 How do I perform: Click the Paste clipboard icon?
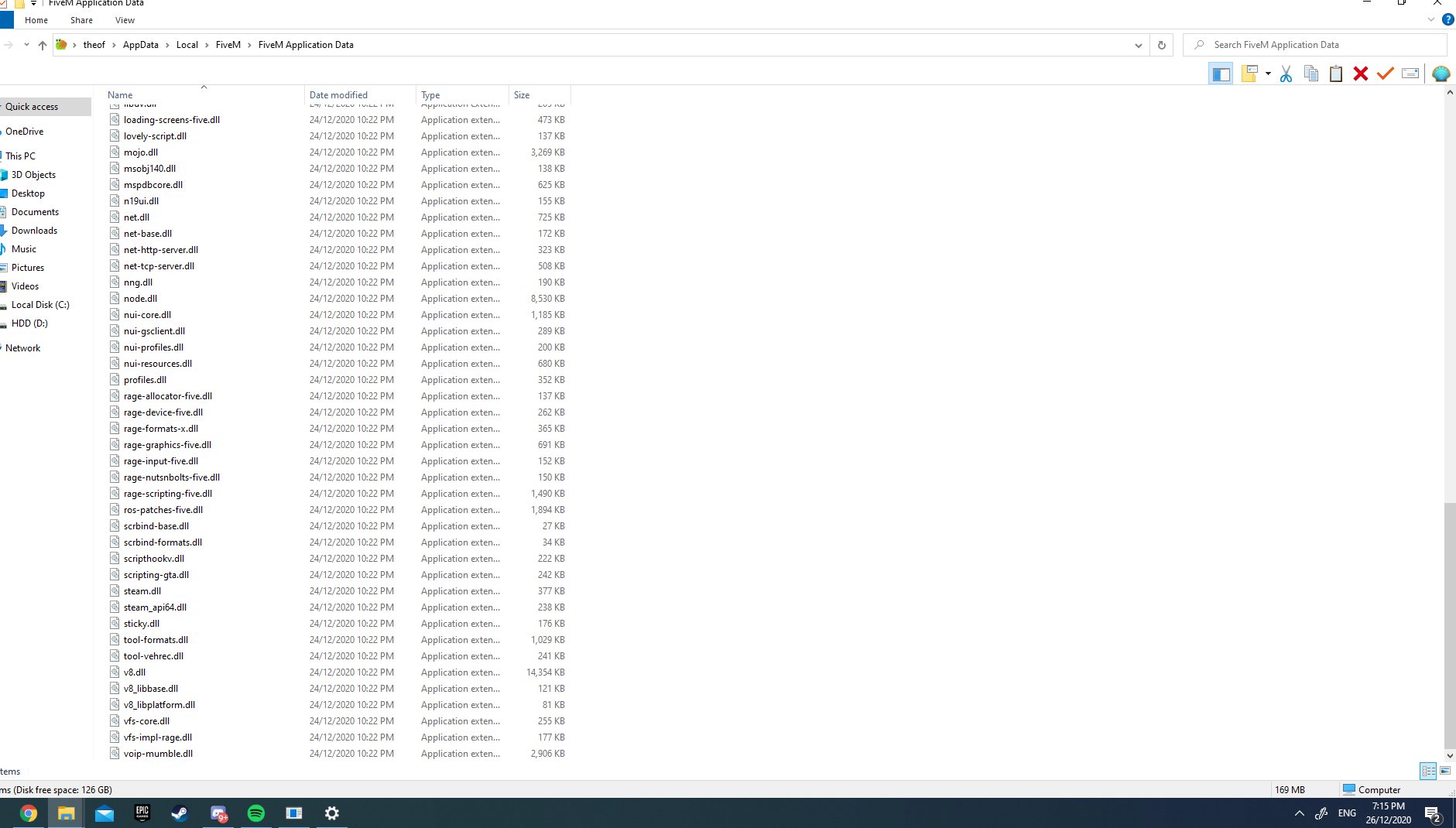pyautogui.click(x=1335, y=74)
